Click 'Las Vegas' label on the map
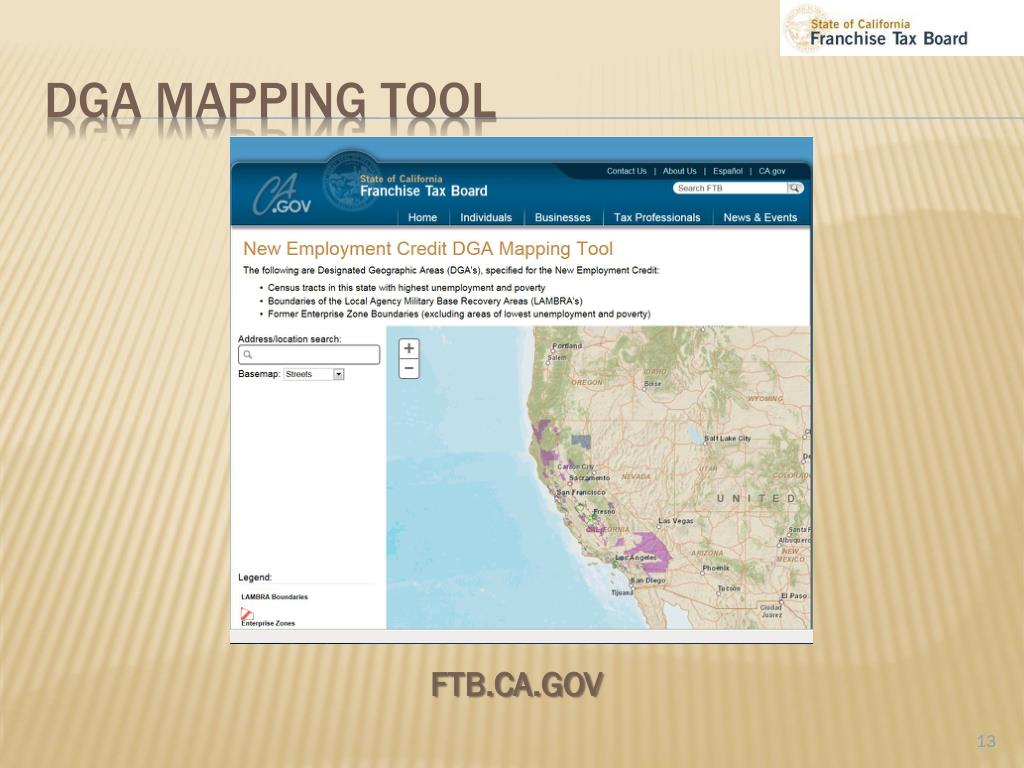Image resolution: width=1024 pixels, height=768 pixels. click(675, 520)
